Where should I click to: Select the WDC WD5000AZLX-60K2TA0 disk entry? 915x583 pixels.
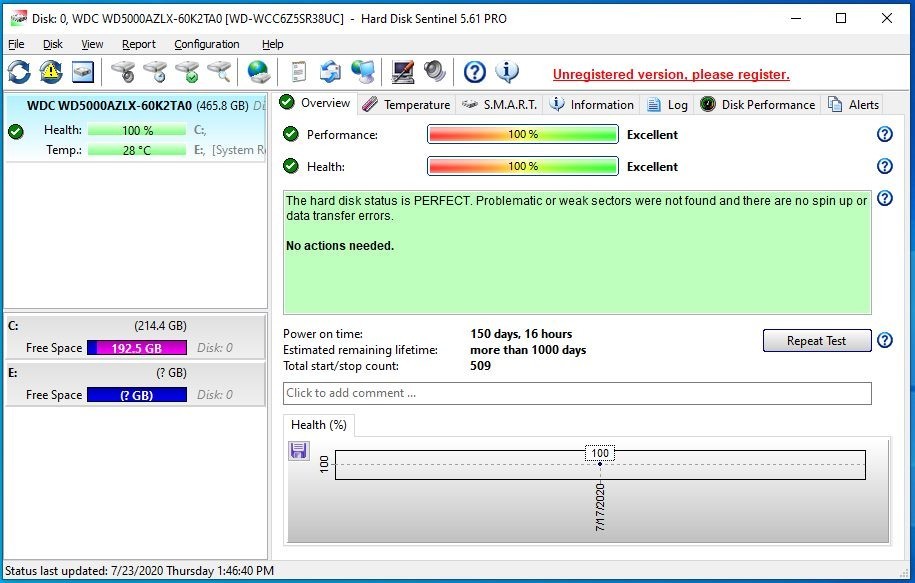tap(135, 128)
